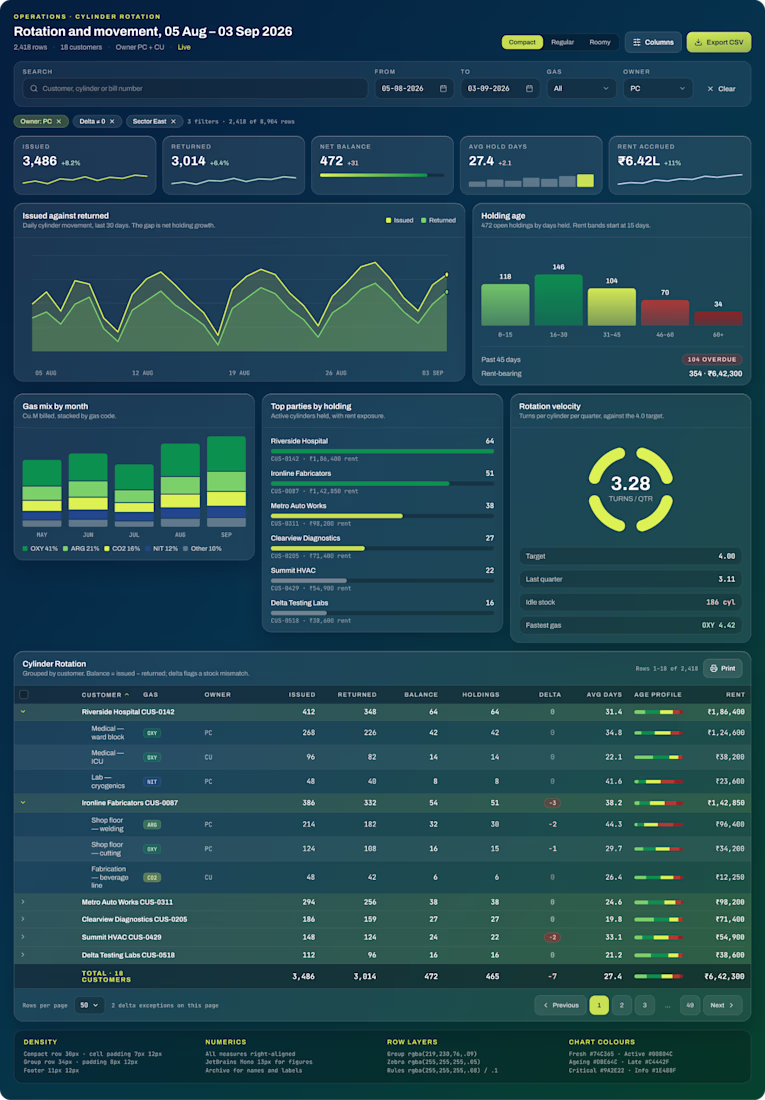Switch to Regular density
Image resolution: width=765 pixels, height=1100 pixels.
(562, 42)
